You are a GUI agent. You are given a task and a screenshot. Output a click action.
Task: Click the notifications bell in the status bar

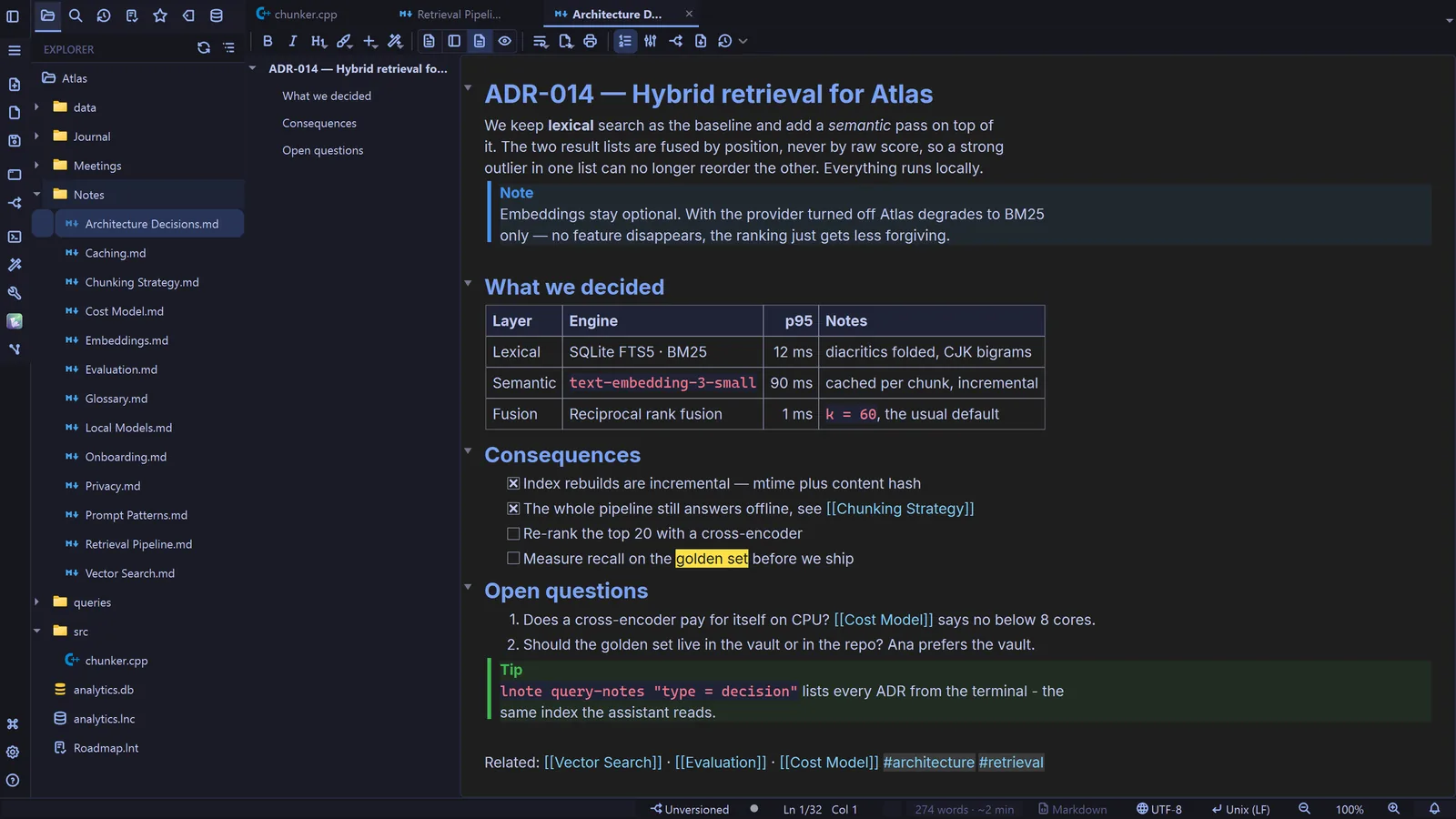(1434, 809)
